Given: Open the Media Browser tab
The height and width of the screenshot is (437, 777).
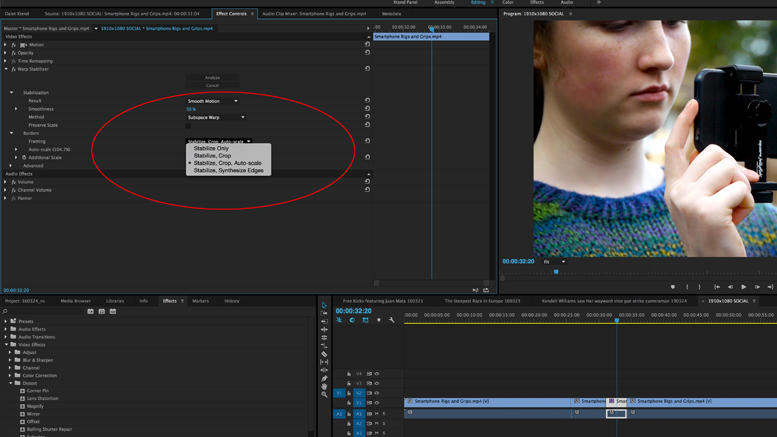Looking at the screenshot, I should pyautogui.click(x=75, y=301).
